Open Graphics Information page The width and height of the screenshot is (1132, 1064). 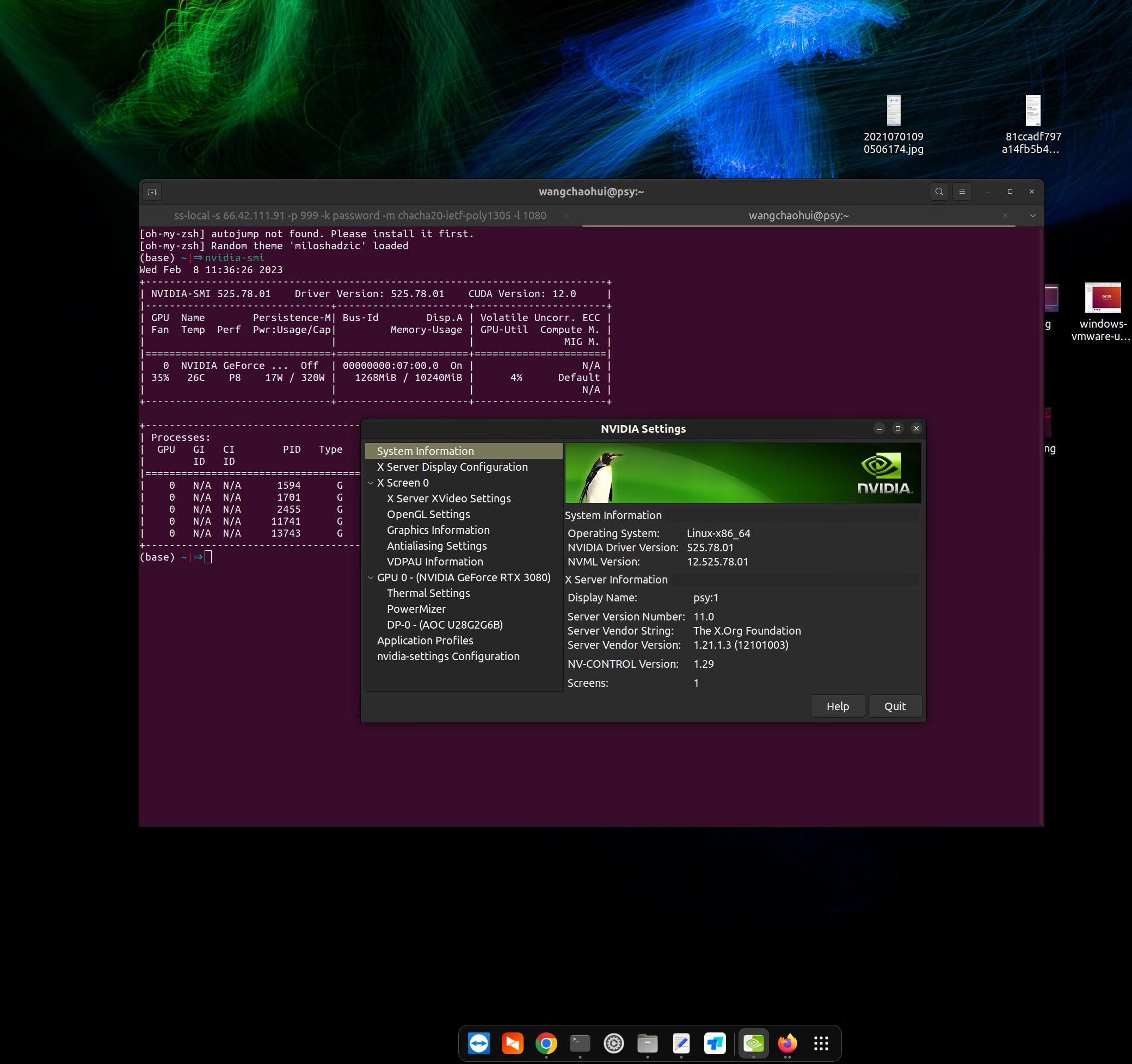click(438, 530)
